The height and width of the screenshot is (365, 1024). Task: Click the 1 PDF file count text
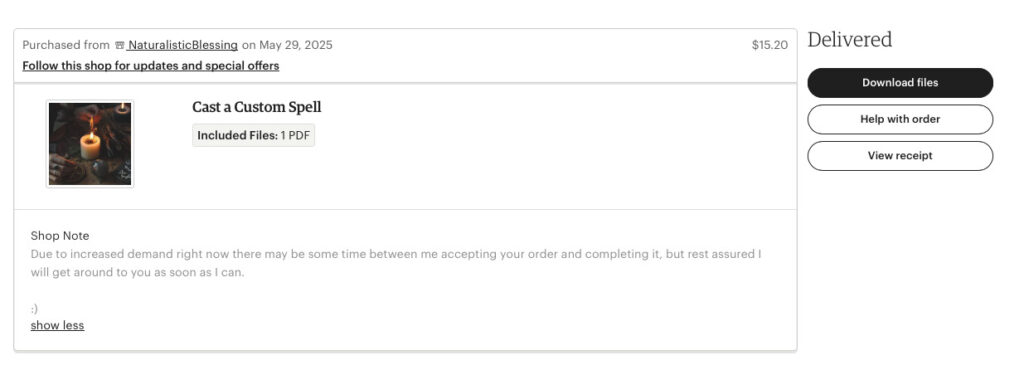coord(295,136)
